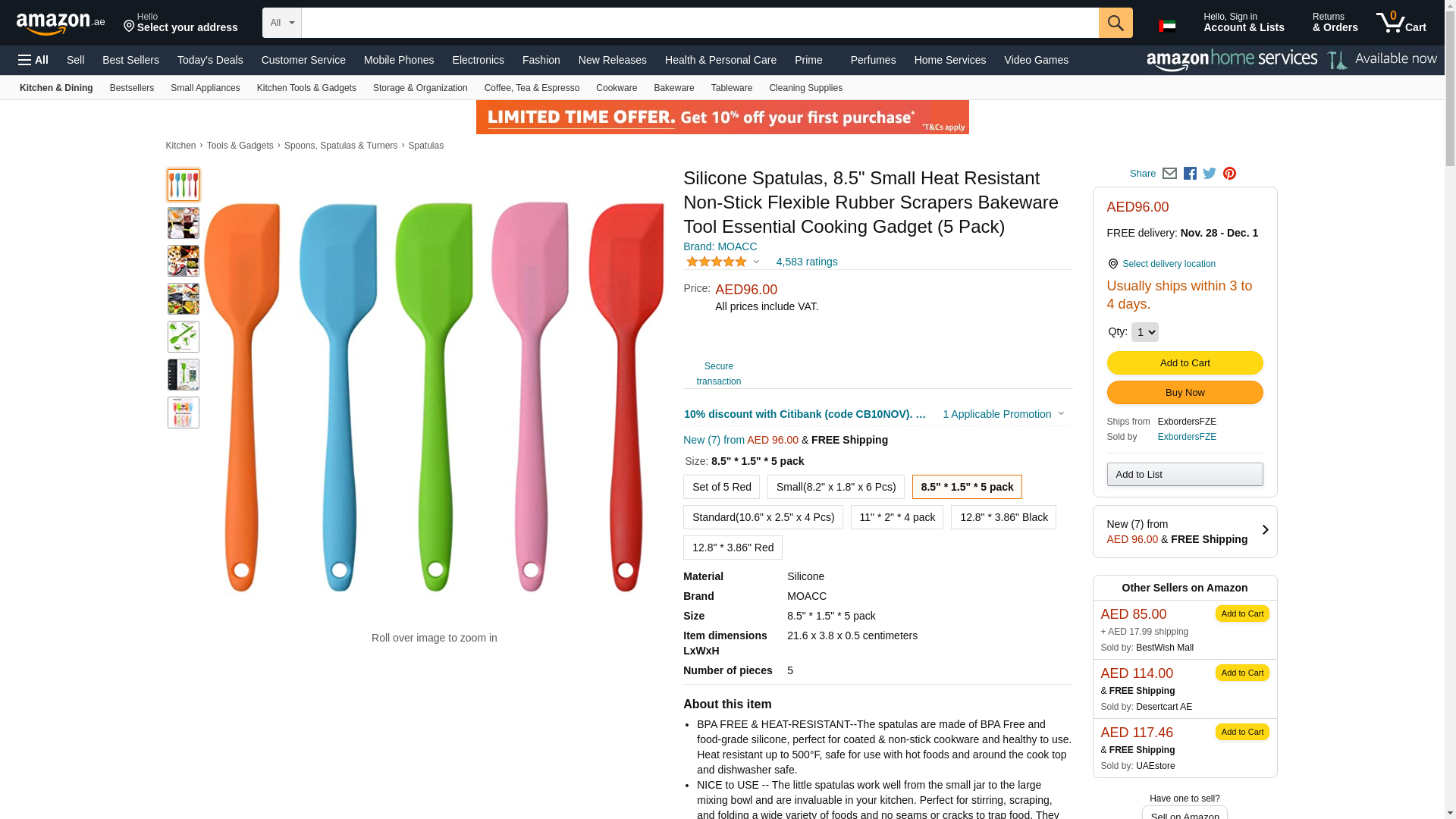1456x819 pixels.
Task: Share product on Facebook icon
Action: [x=1190, y=174]
